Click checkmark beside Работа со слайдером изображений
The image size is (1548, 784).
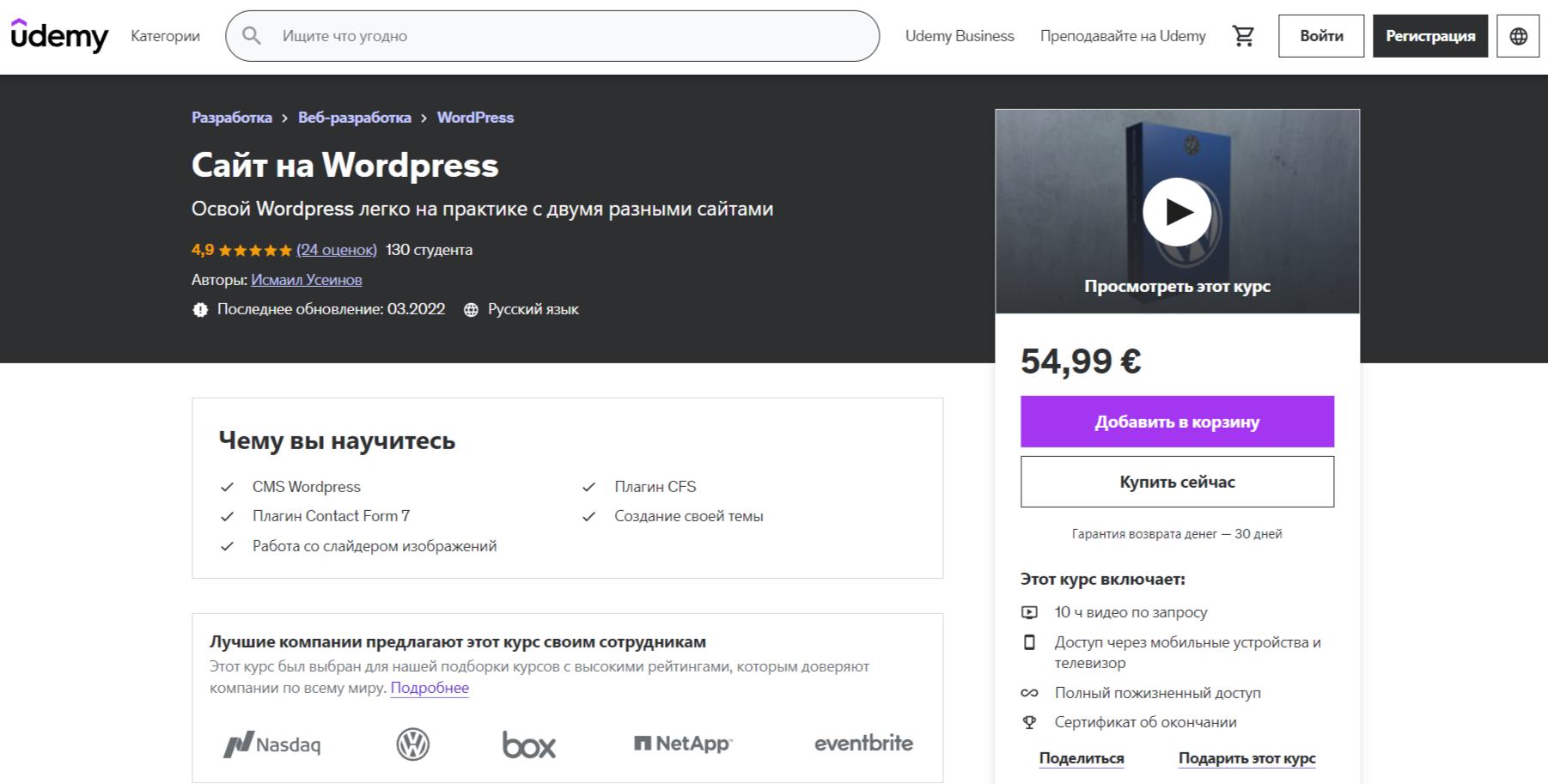(227, 546)
